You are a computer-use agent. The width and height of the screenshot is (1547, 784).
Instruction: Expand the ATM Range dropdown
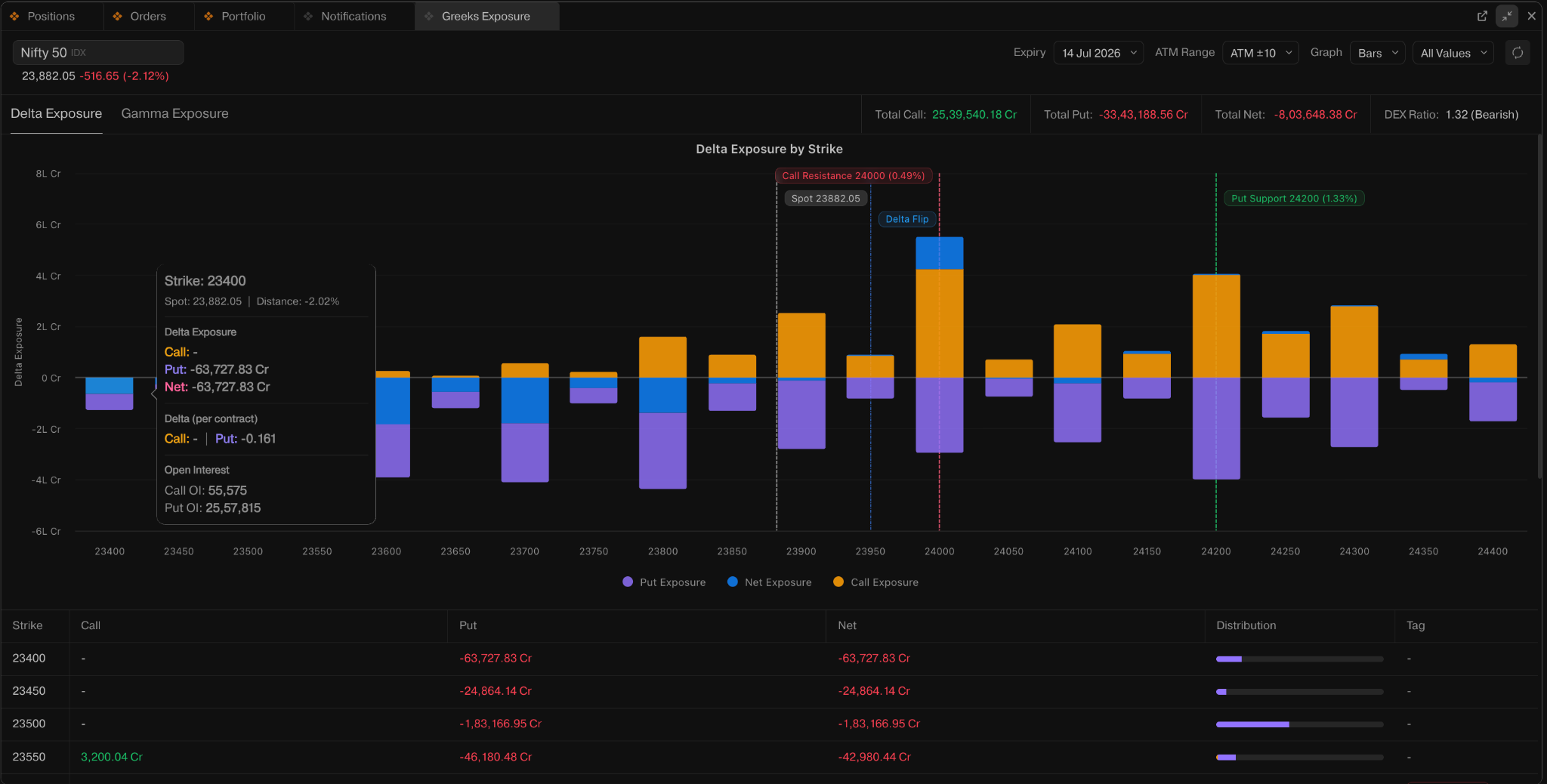coord(1260,53)
